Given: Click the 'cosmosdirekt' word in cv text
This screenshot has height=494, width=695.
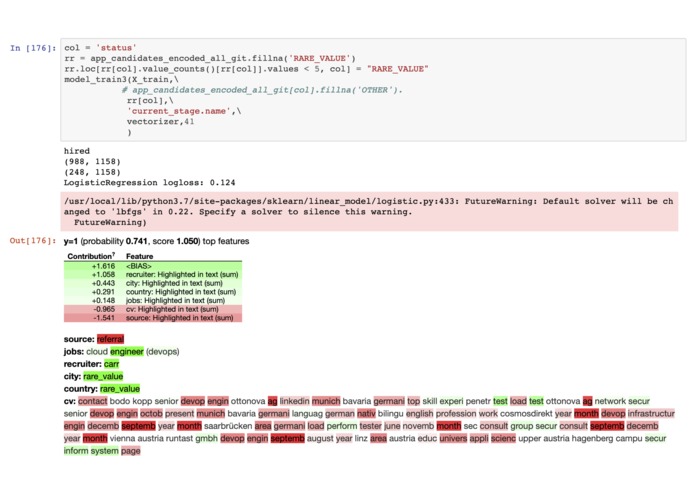Looking at the screenshot, I should pyautogui.click(x=526, y=413).
